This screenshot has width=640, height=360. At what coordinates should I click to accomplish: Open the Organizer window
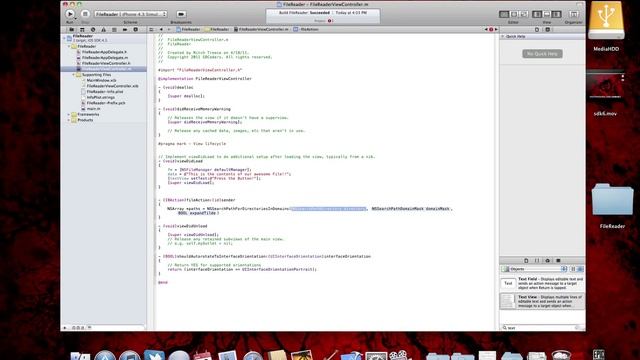(573, 14)
